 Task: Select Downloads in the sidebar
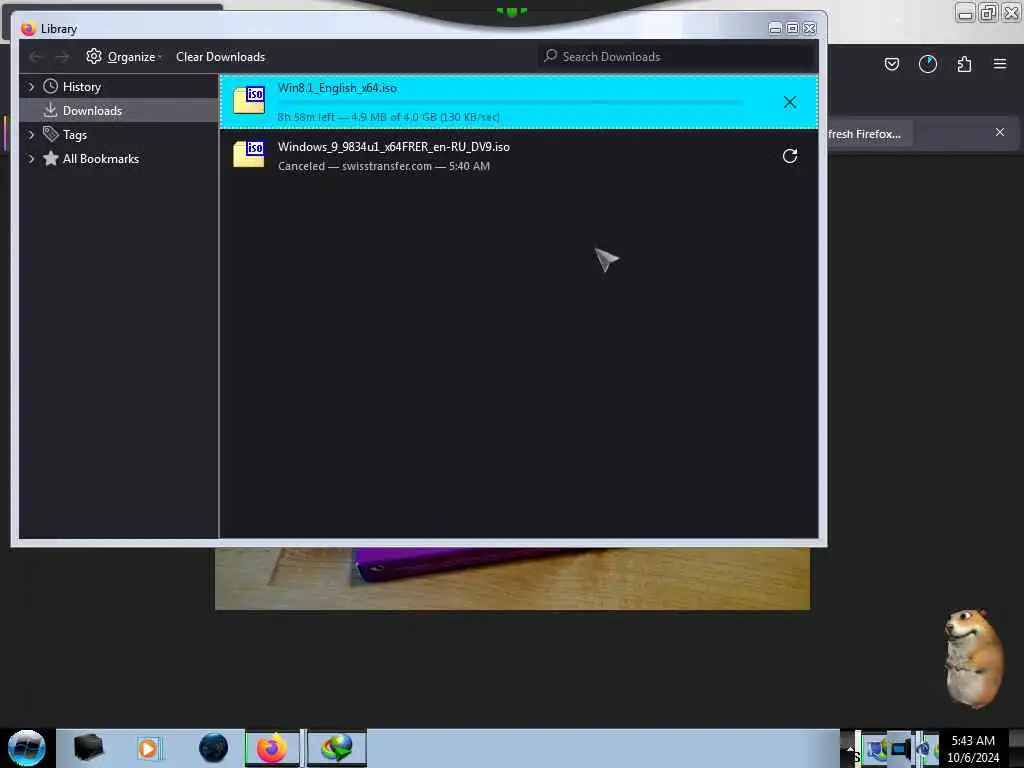92,111
